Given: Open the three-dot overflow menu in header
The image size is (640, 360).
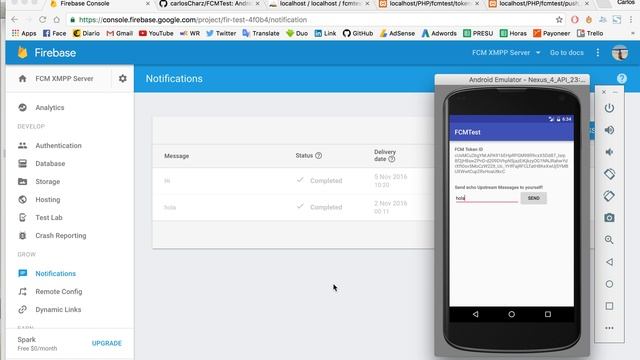Looking at the screenshot, I should tap(598, 53).
